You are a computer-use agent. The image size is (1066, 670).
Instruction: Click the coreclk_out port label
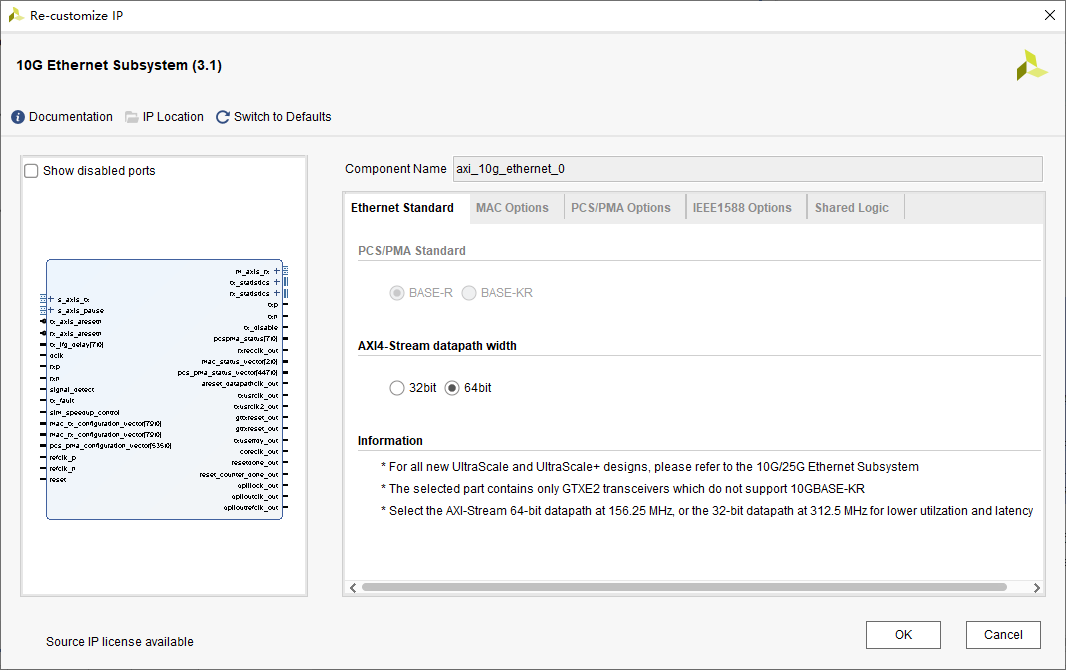pyautogui.click(x=259, y=452)
